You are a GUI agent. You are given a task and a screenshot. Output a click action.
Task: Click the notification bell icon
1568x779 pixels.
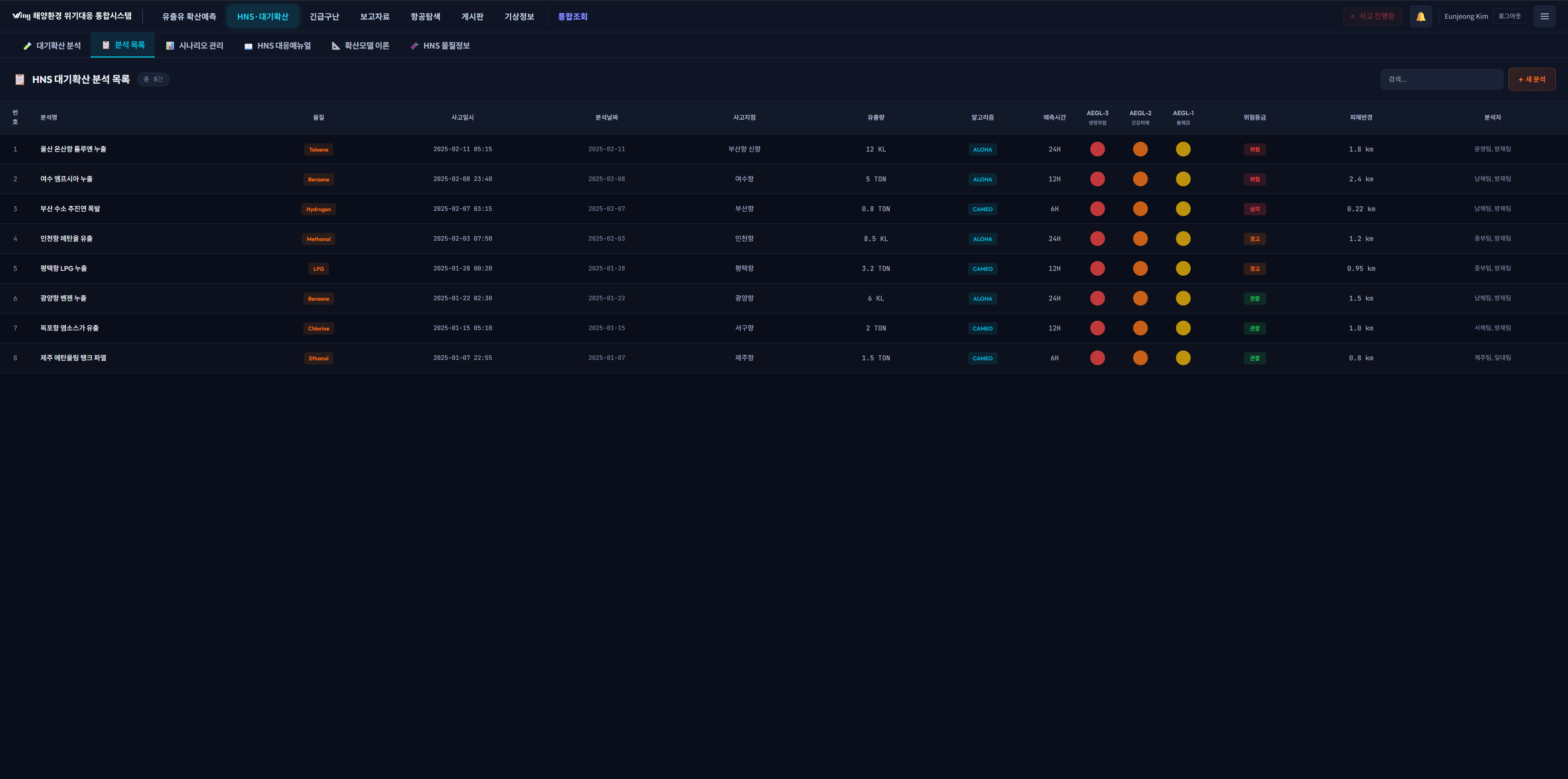click(x=1420, y=16)
